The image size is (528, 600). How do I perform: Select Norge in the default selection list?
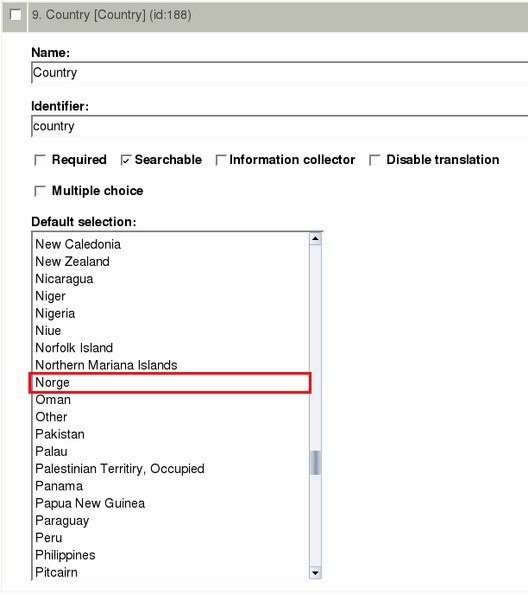tap(171, 383)
